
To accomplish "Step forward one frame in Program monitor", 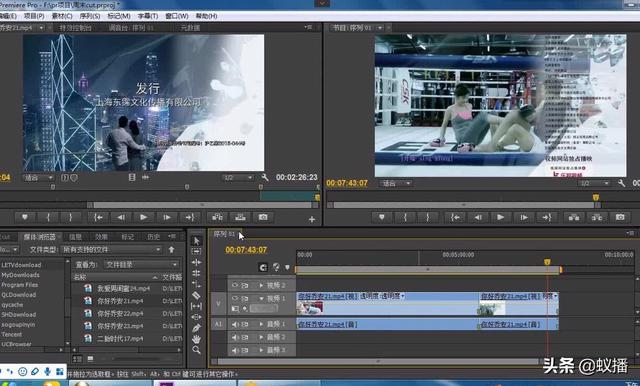I will pos(524,217).
